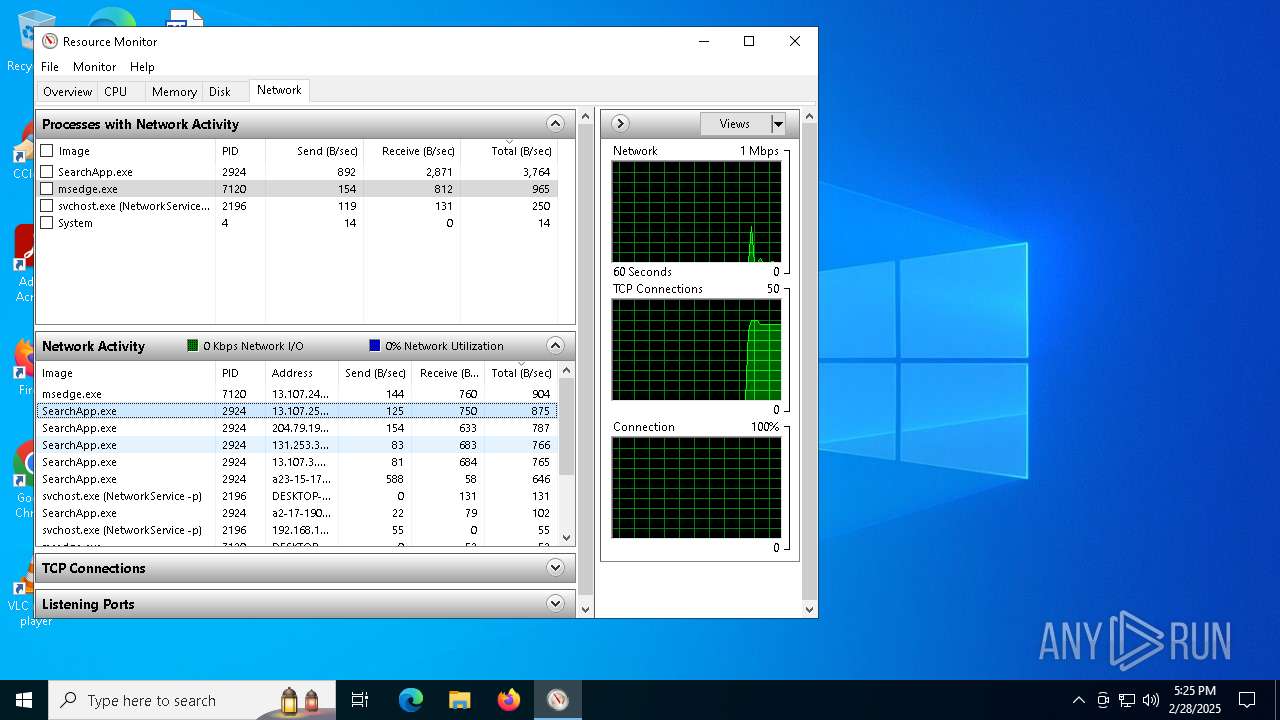Image resolution: width=1280 pixels, height=720 pixels.
Task: Click the Network throughput graph
Action: [x=696, y=211]
